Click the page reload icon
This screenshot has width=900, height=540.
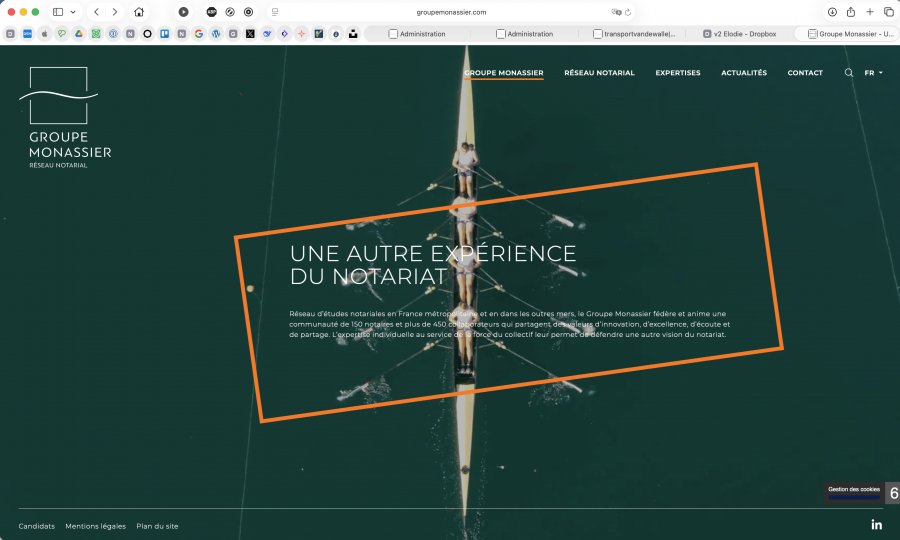[628, 12]
